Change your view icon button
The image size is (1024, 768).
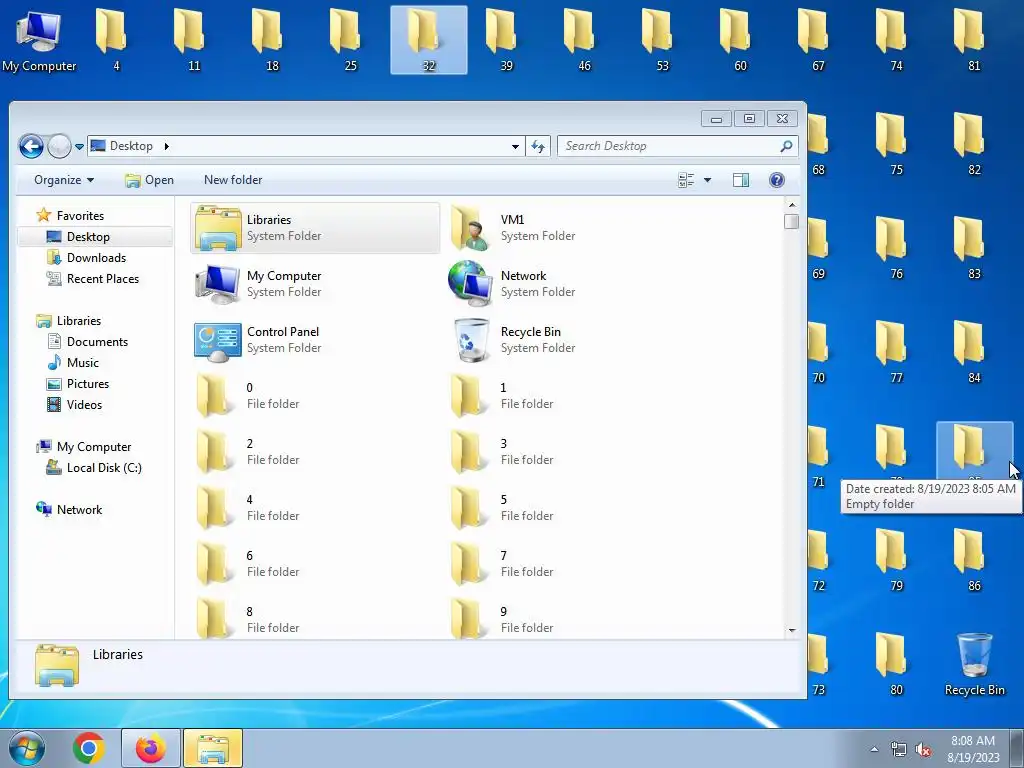[686, 180]
